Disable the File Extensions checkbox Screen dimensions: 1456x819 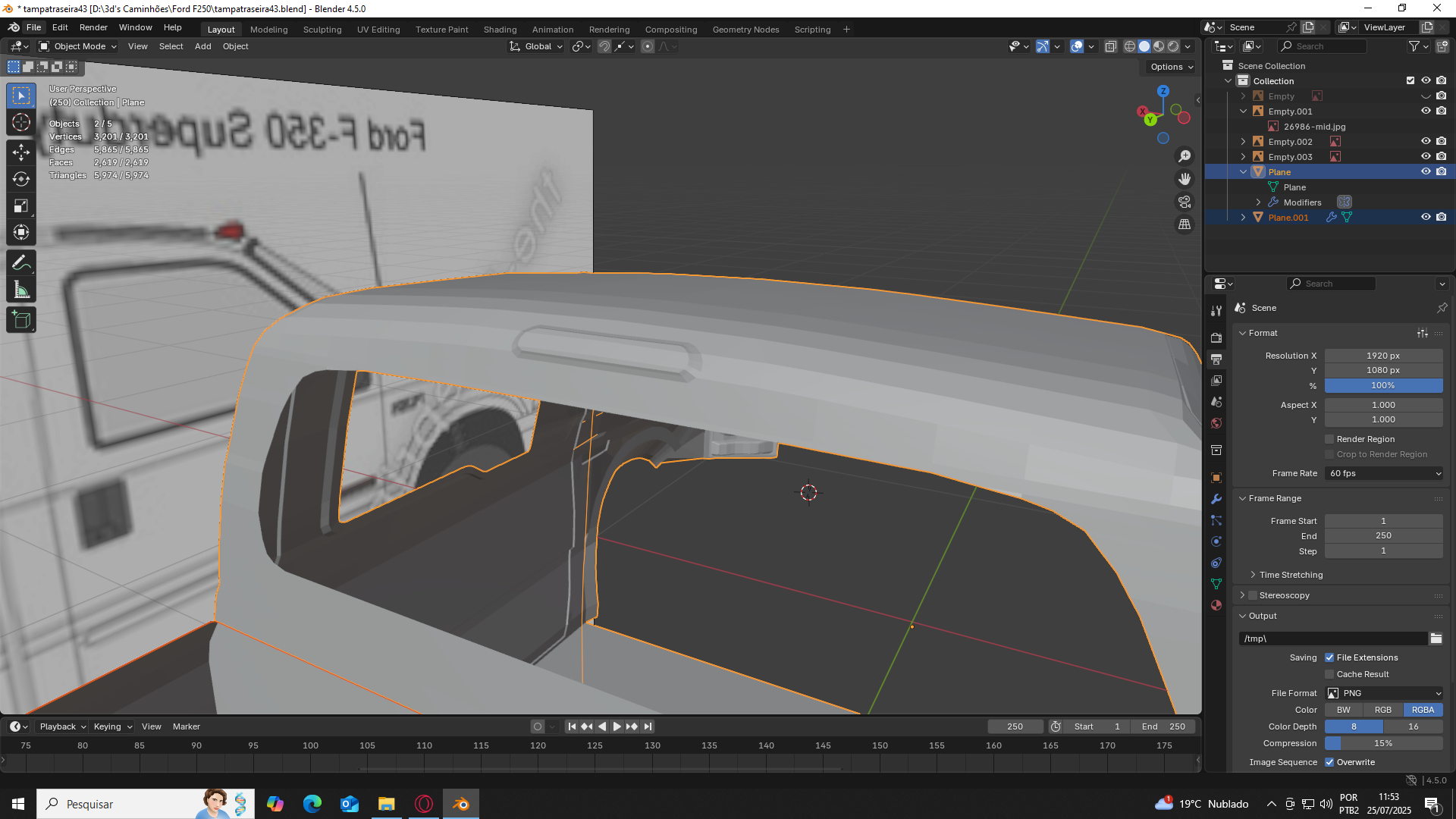(x=1329, y=657)
